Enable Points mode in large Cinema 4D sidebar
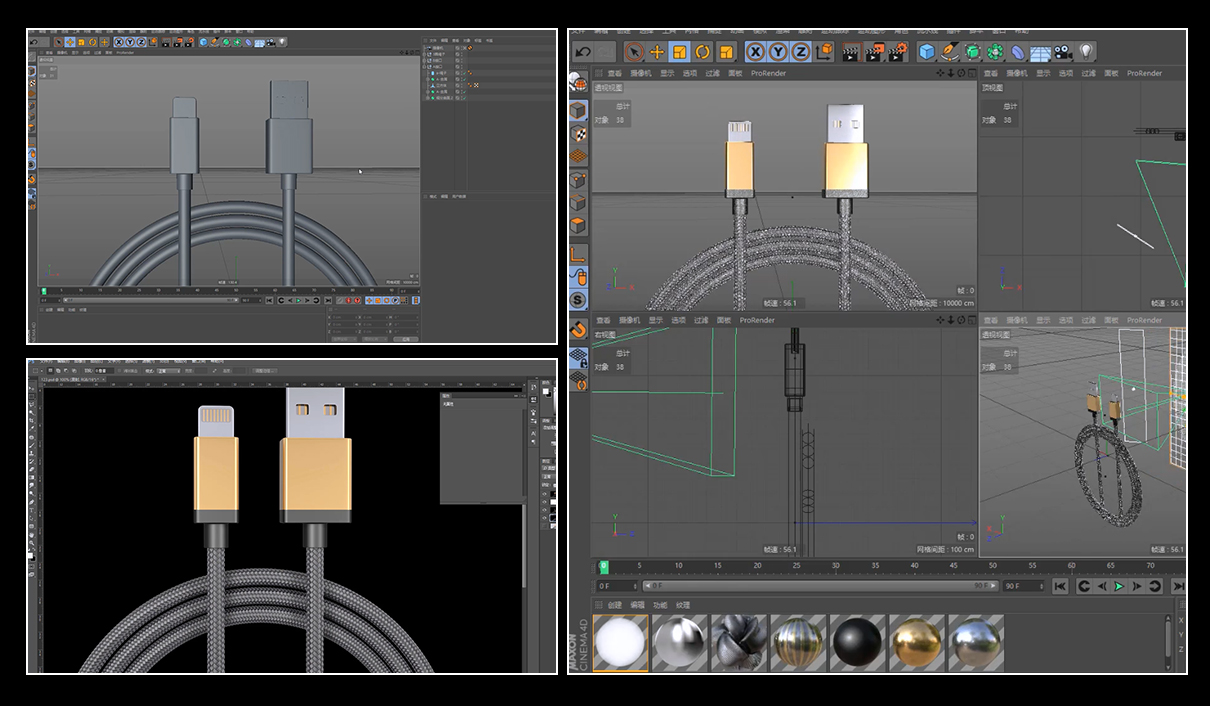This screenshot has height=706, width=1210. [579, 179]
